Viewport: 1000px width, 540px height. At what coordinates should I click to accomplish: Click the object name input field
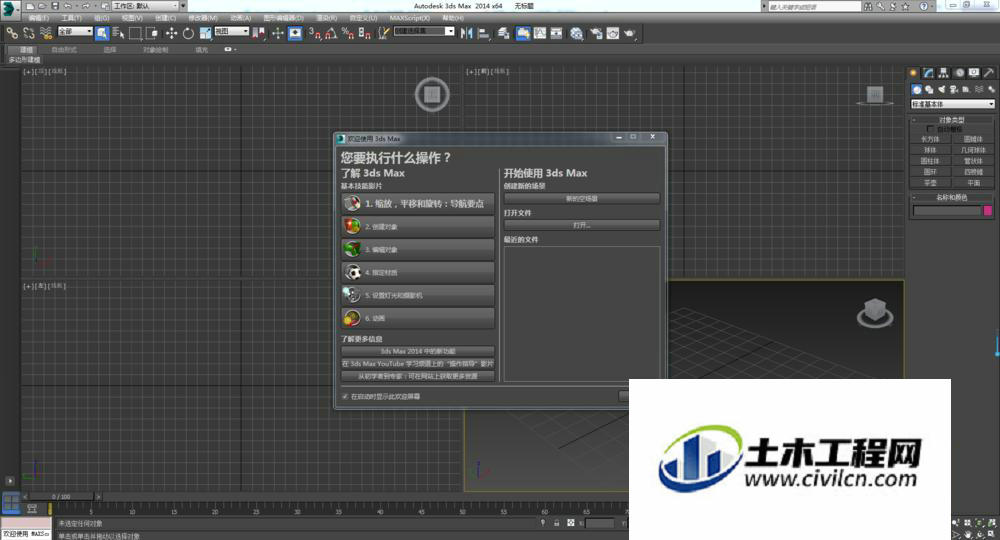tap(947, 210)
